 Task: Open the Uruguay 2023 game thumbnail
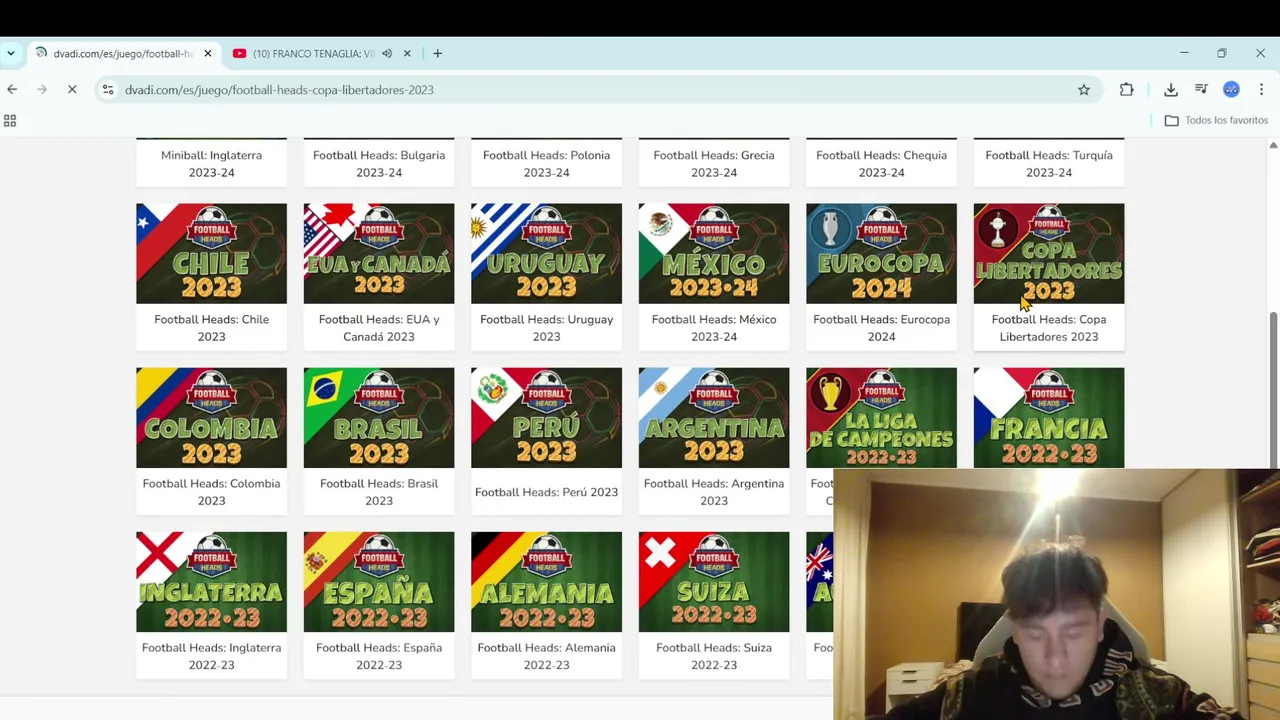[546, 254]
